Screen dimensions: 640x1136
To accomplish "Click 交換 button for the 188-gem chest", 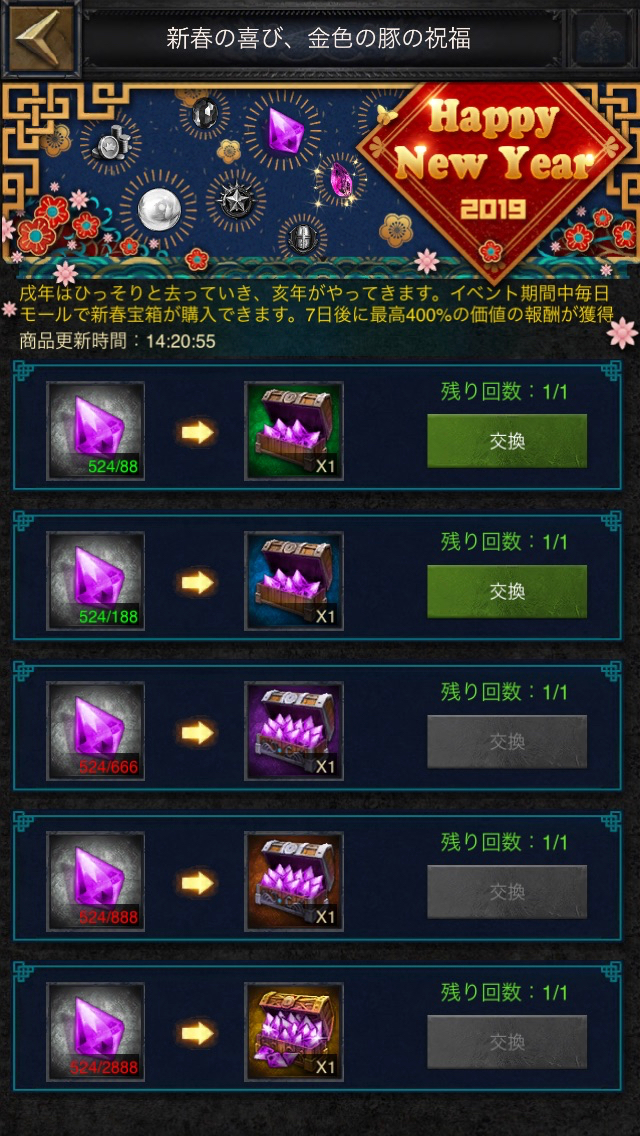I will pos(507,591).
